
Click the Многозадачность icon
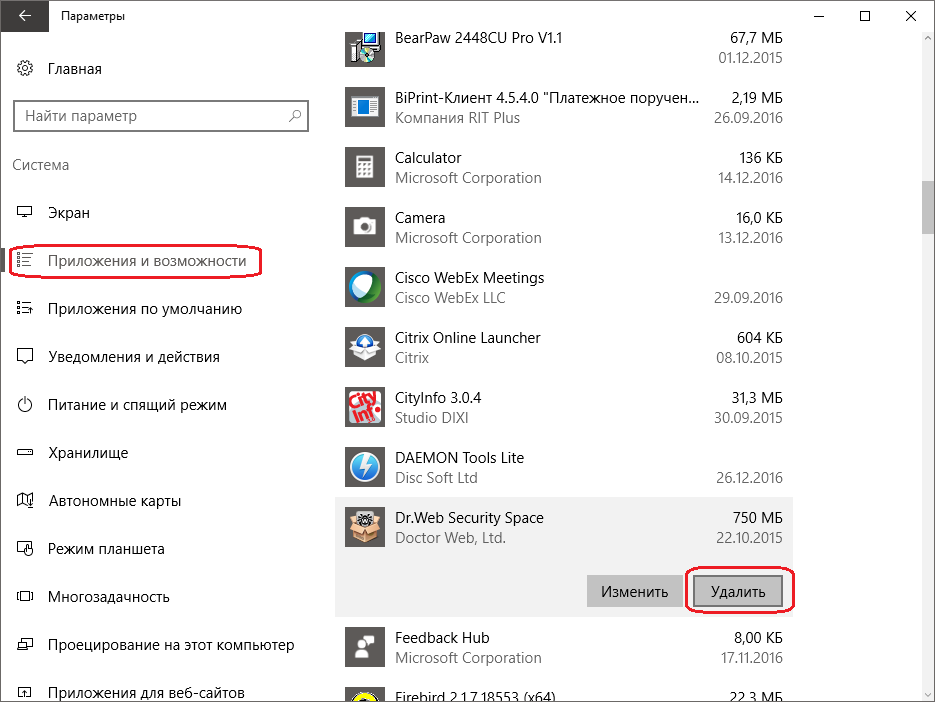24,596
